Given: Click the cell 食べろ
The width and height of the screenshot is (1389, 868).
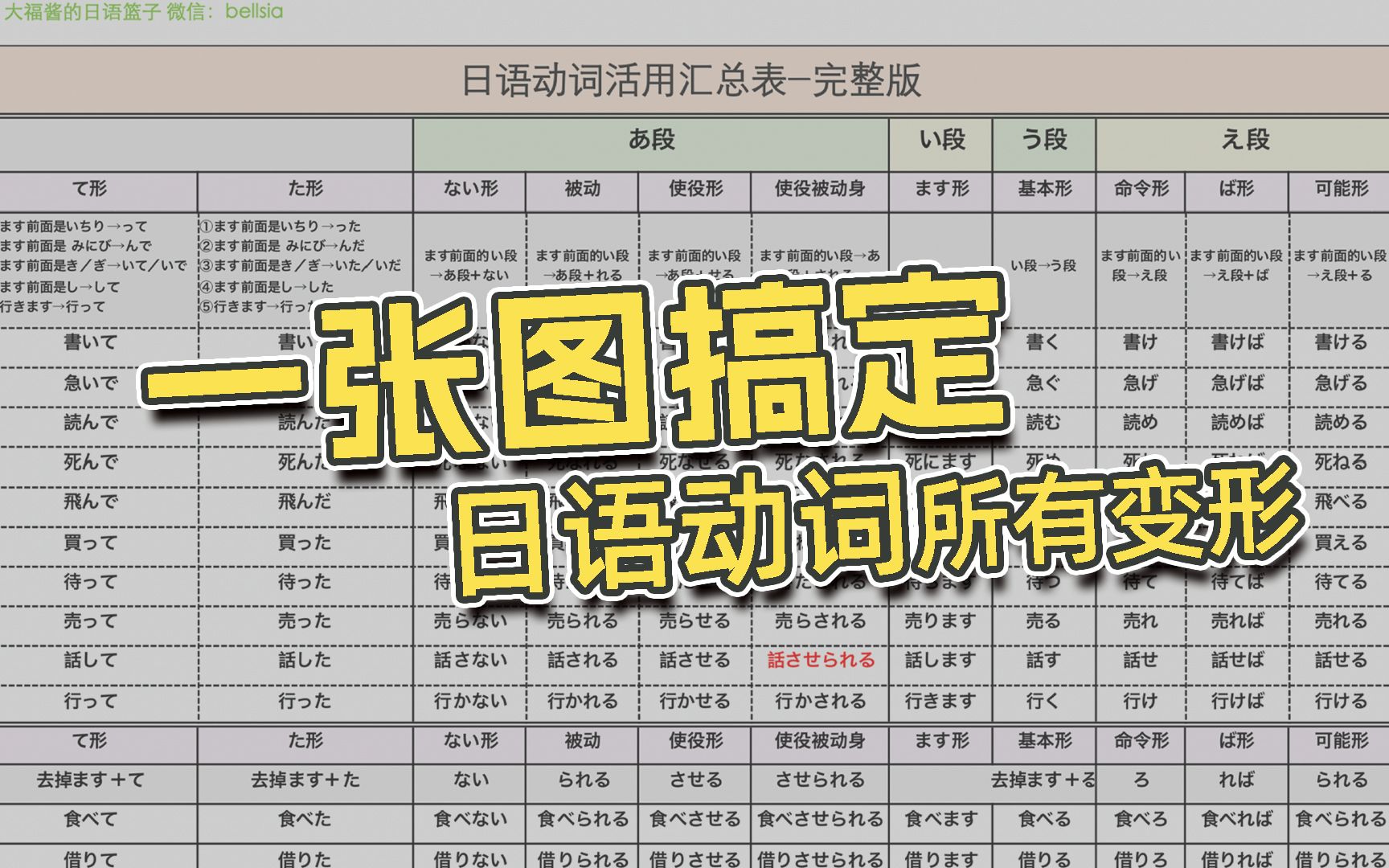Looking at the screenshot, I should point(1141,820).
